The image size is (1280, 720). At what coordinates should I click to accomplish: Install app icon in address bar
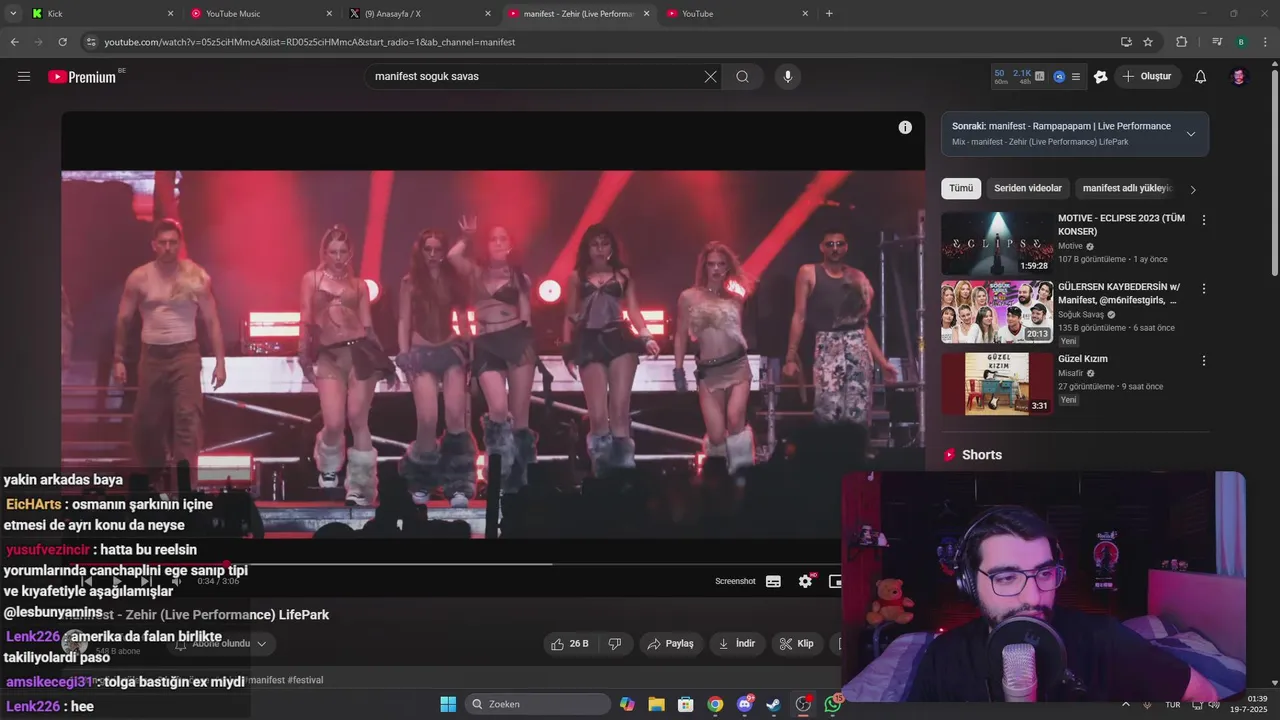[x=1126, y=42]
